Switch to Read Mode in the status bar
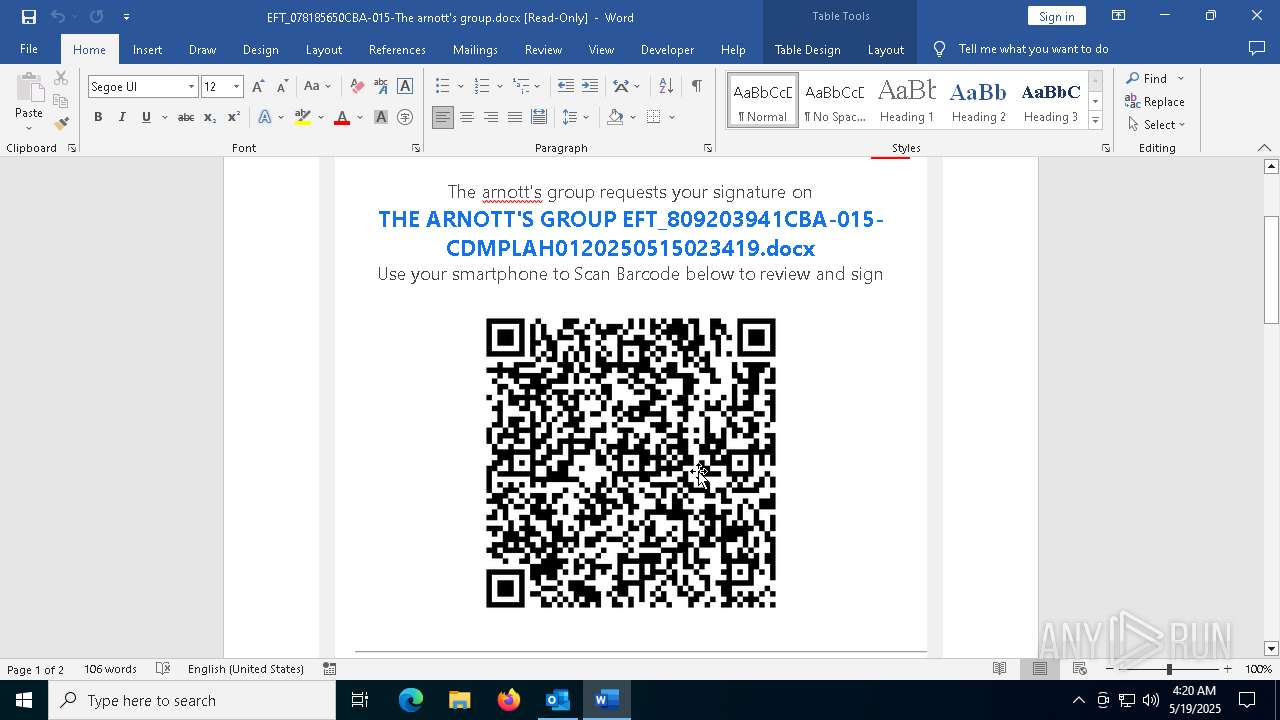The width and height of the screenshot is (1280, 720). [999, 669]
